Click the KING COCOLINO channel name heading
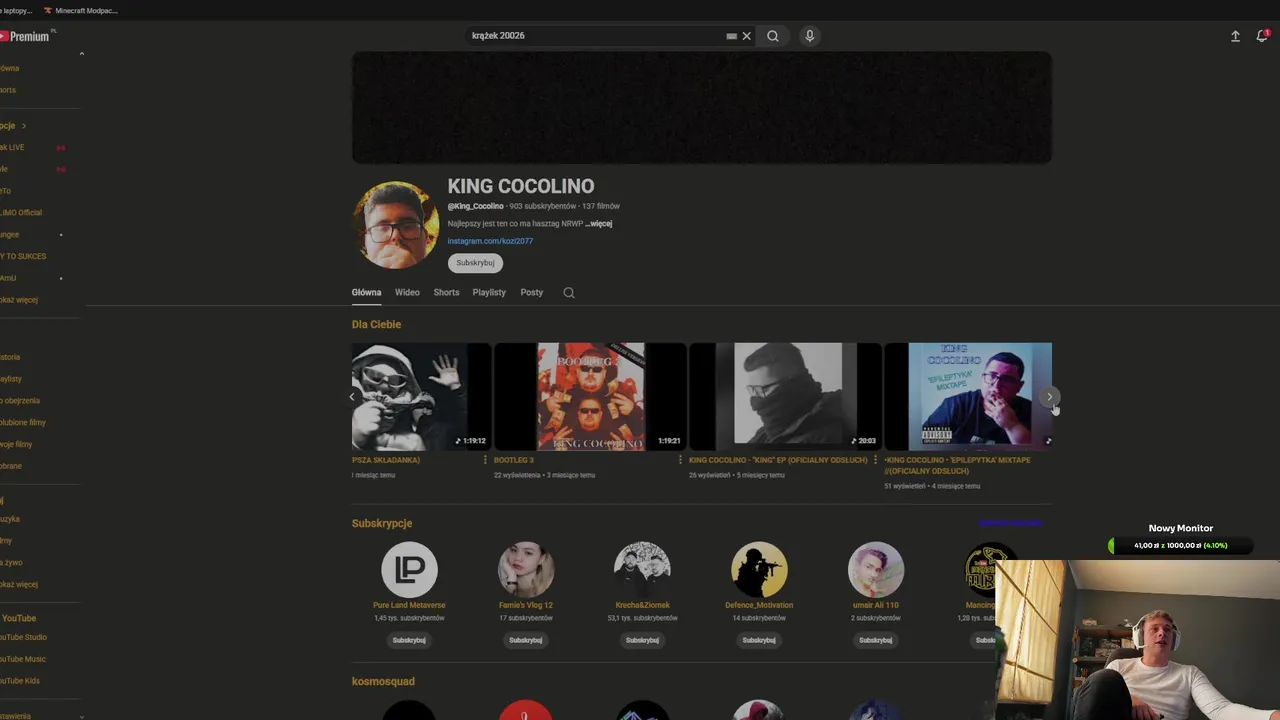1280x720 pixels. [521, 186]
